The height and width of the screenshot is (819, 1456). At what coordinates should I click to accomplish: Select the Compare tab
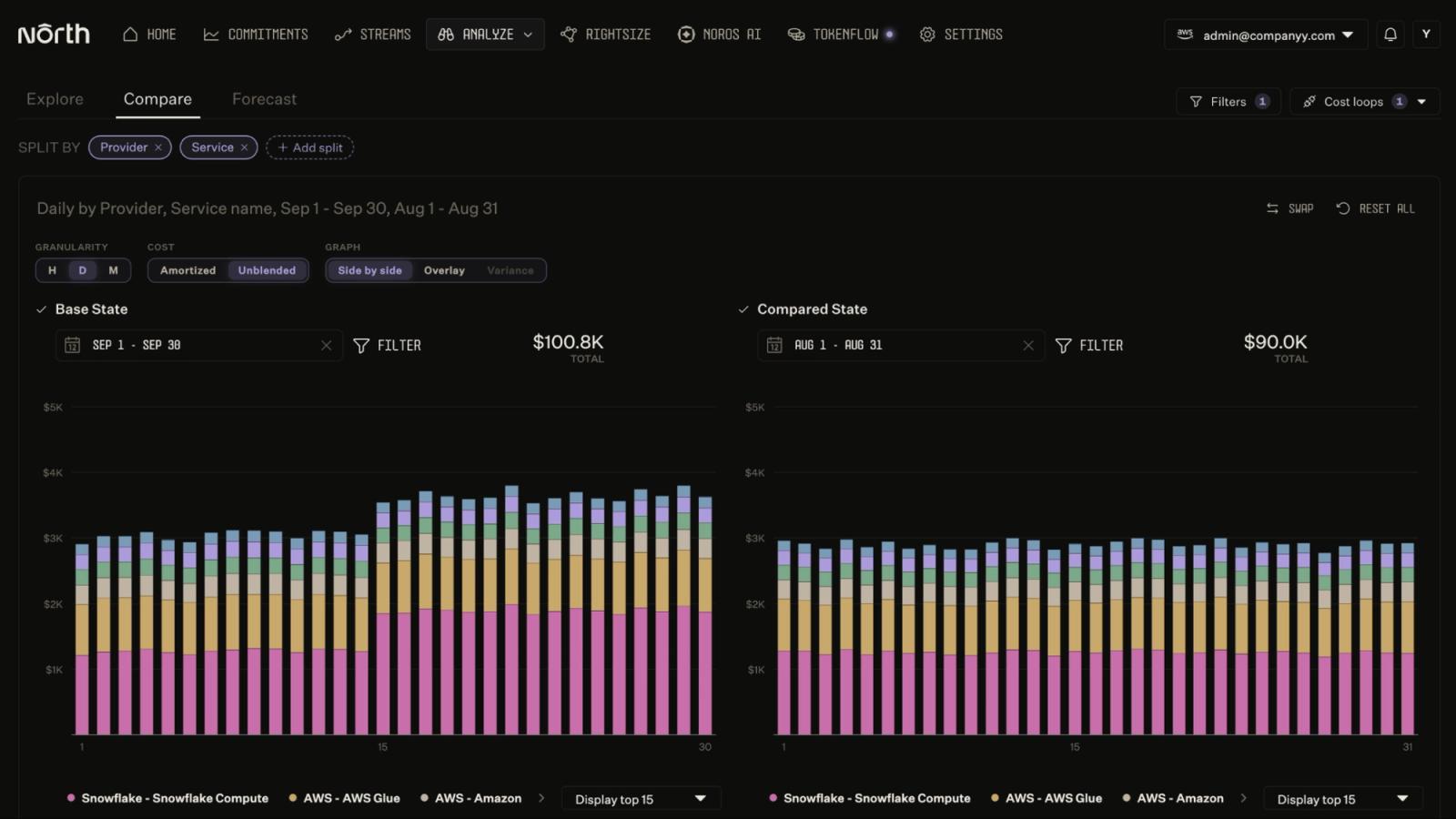157,99
